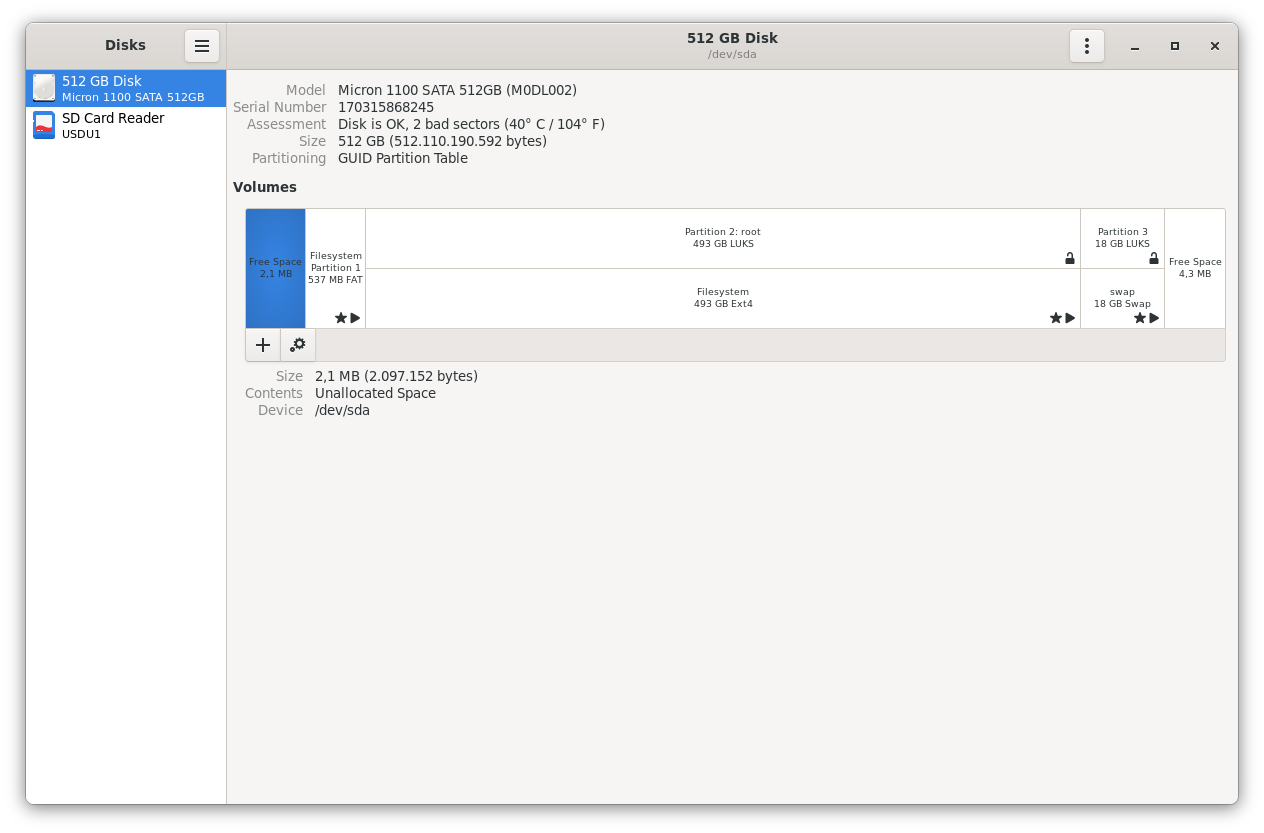
Task: Click the padlock icon on Partition 2 root
Action: (x=1069, y=258)
